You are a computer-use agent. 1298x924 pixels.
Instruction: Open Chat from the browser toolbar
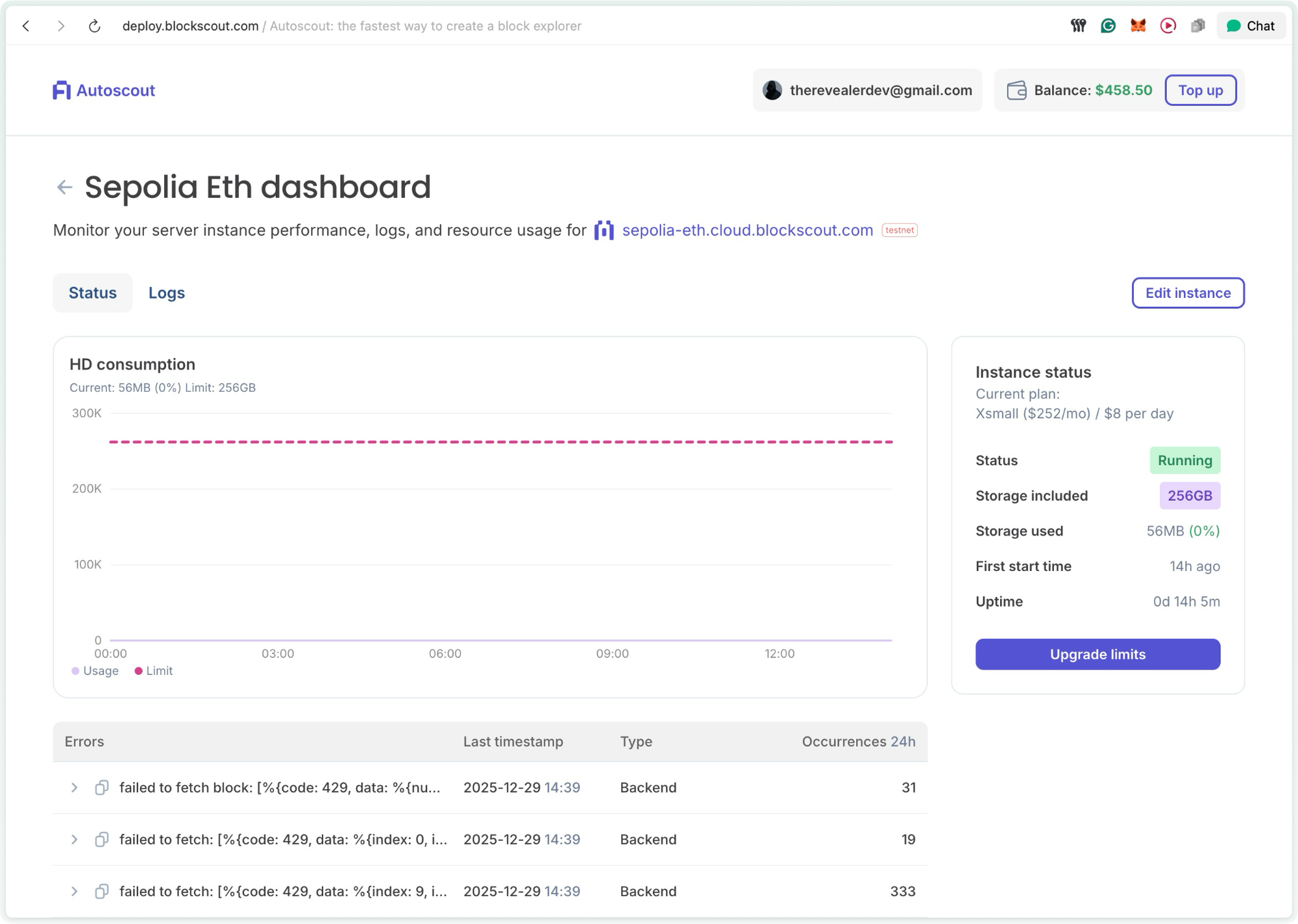pos(1250,26)
